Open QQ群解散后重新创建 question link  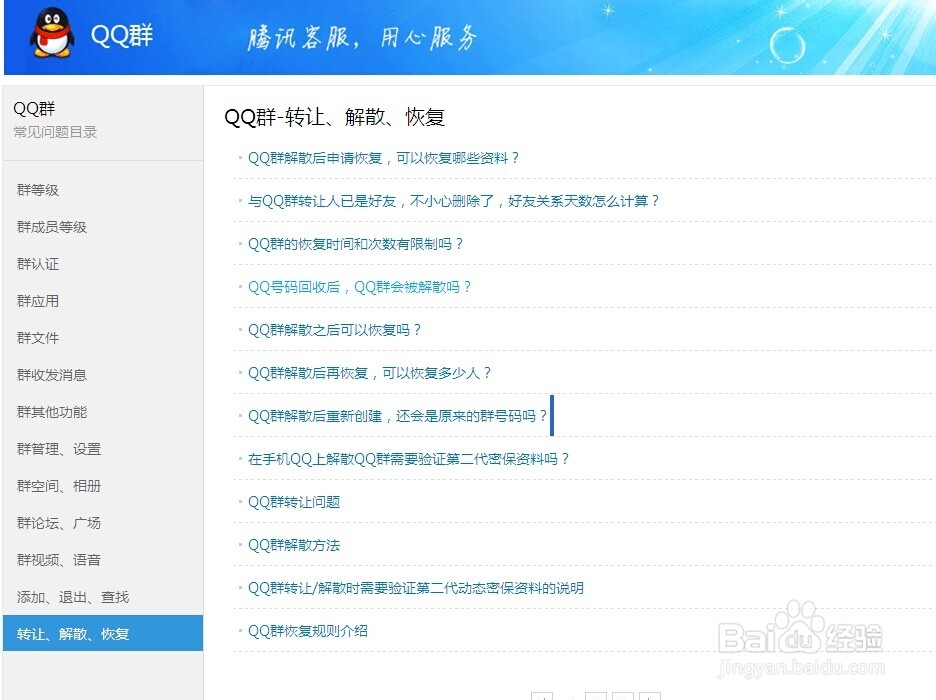398,416
